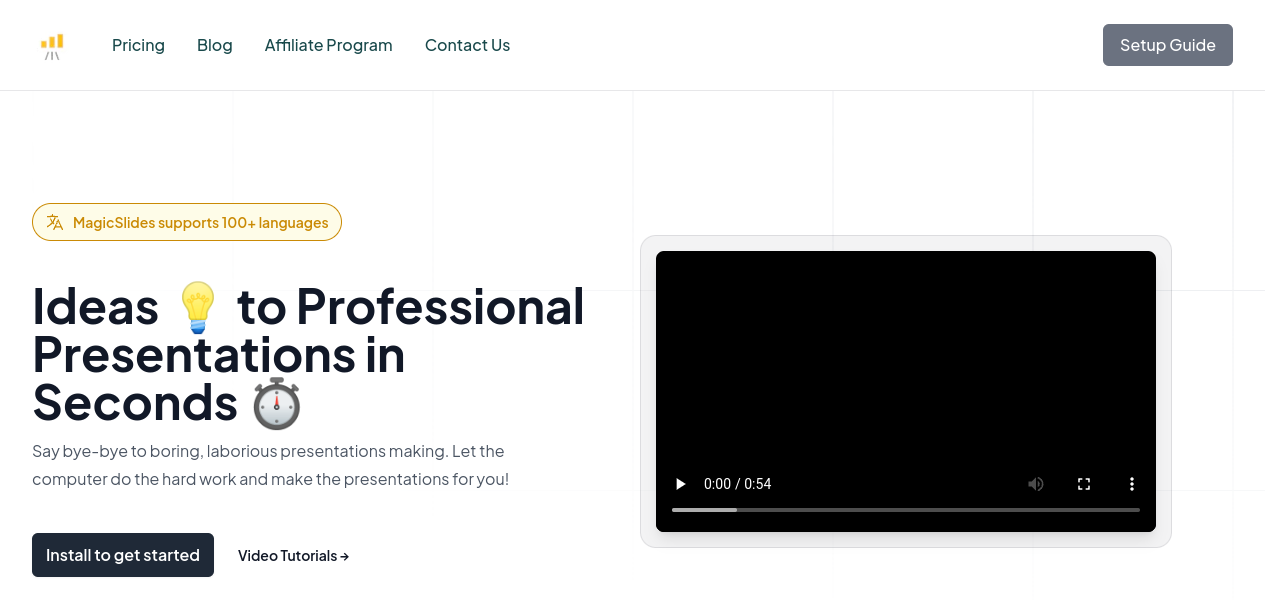Image resolution: width=1280 pixels, height=600 pixels.
Task: Follow the Video Tutorials link
Action: (293, 556)
